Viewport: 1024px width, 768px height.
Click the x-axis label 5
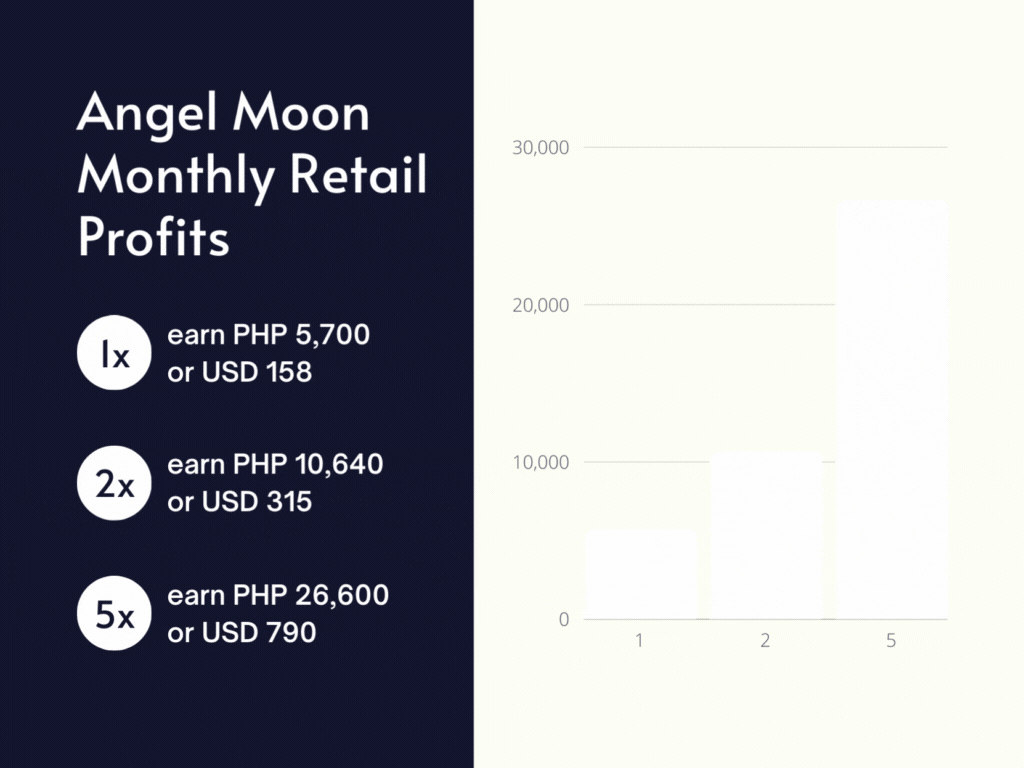(x=891, y=641)
